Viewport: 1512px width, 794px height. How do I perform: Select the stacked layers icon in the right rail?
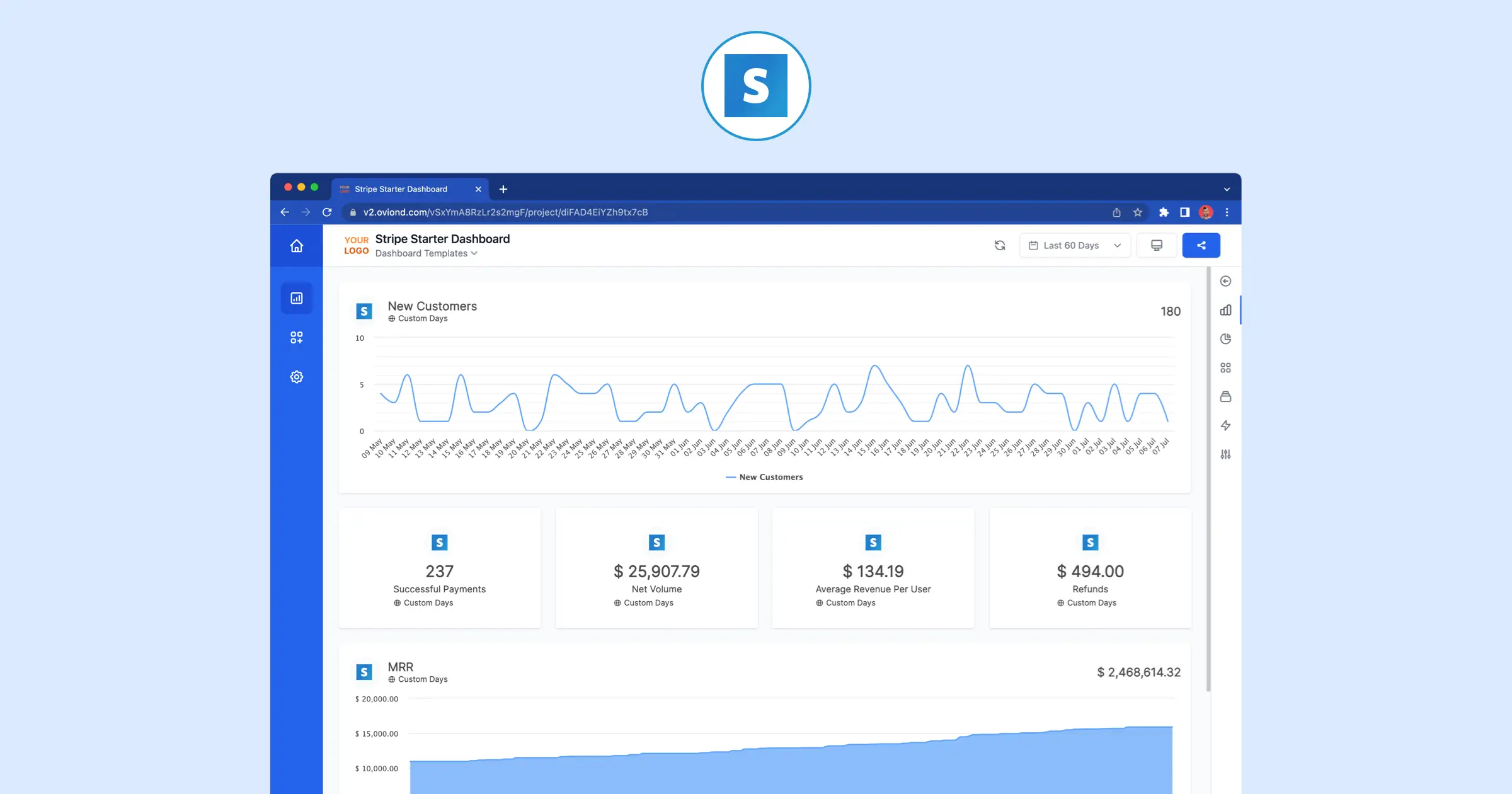(1225, 396)
